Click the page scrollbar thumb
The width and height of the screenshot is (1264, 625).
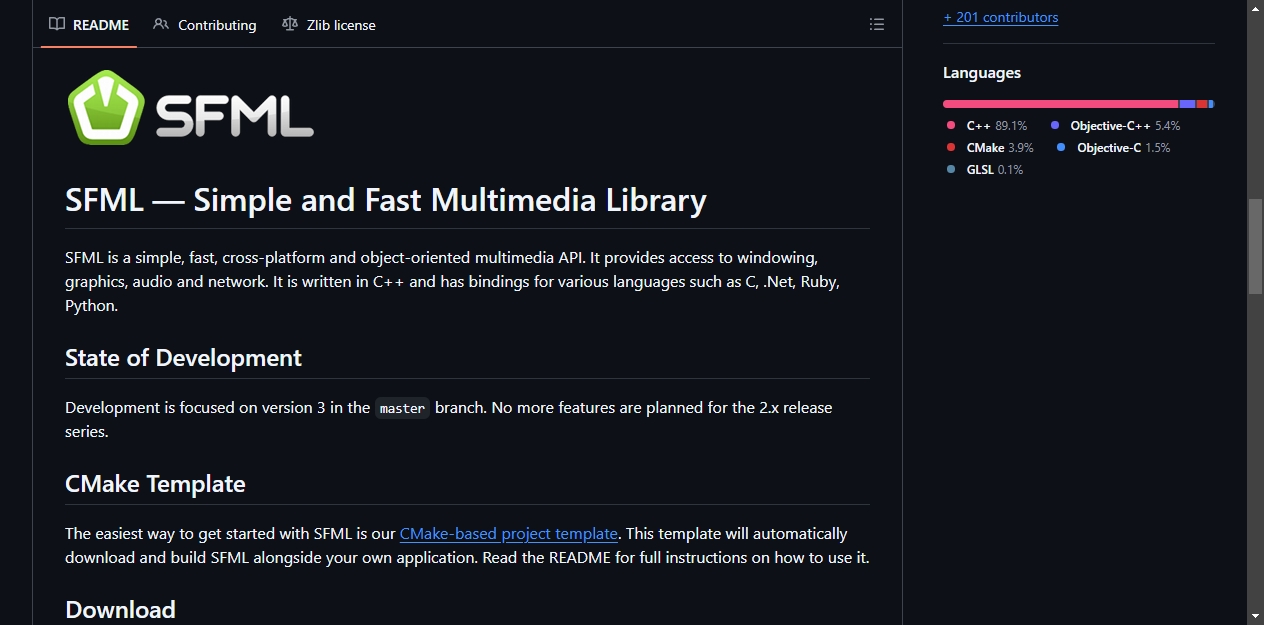point(1255,246)
